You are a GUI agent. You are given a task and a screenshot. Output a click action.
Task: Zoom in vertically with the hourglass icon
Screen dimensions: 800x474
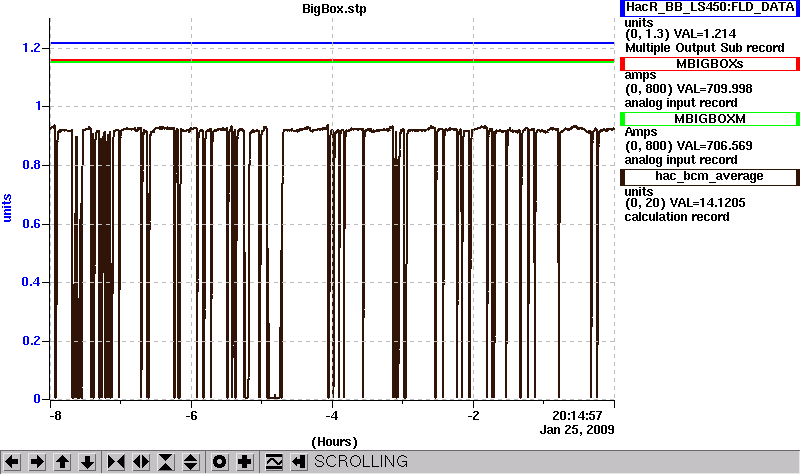point(166,462)
